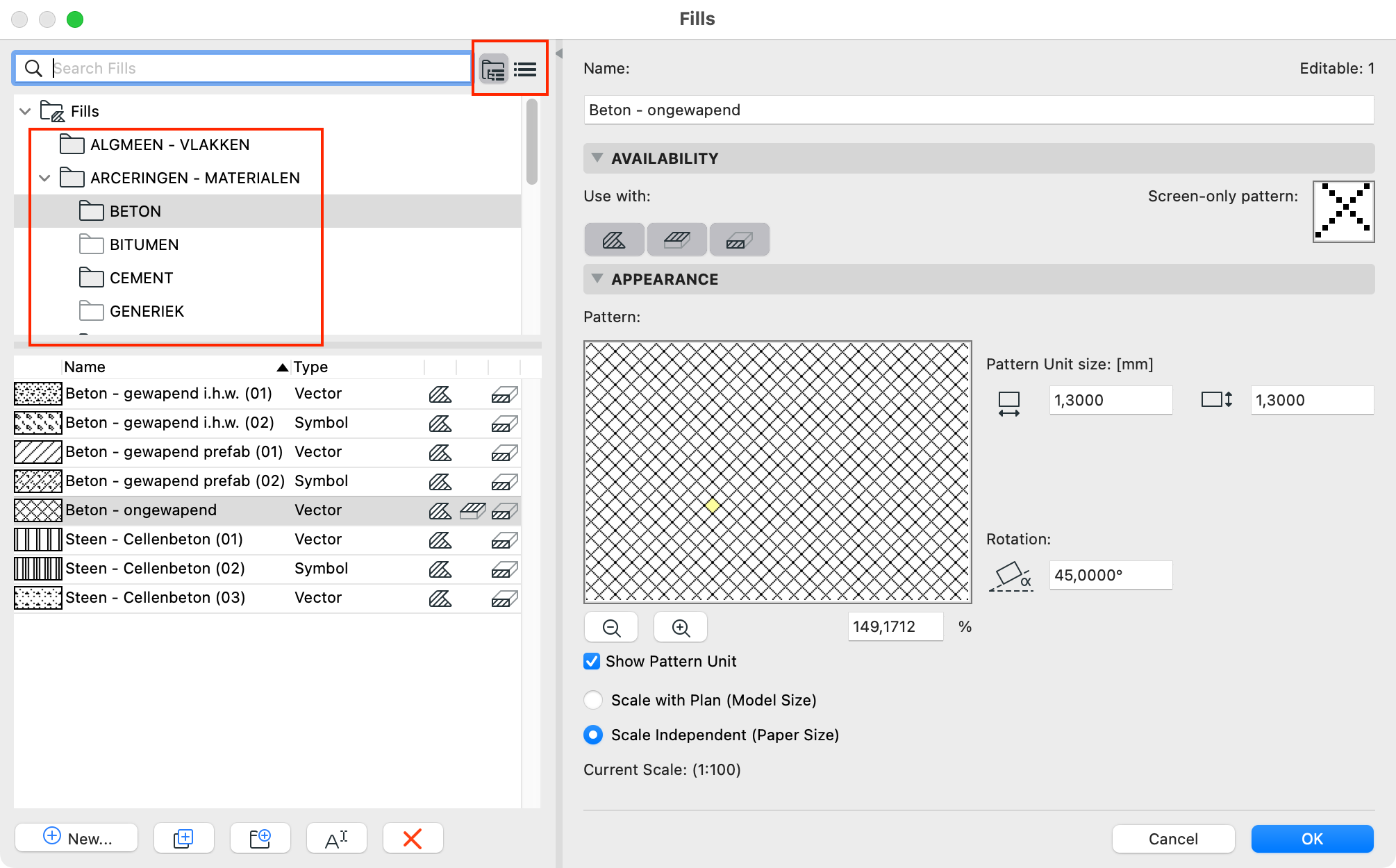This screenshot has width=1396, height=868.
Task: Click Steen - Cellenbeton (02) swatch thumbnail
Action: pyautogui.click(x=38, y=569)
